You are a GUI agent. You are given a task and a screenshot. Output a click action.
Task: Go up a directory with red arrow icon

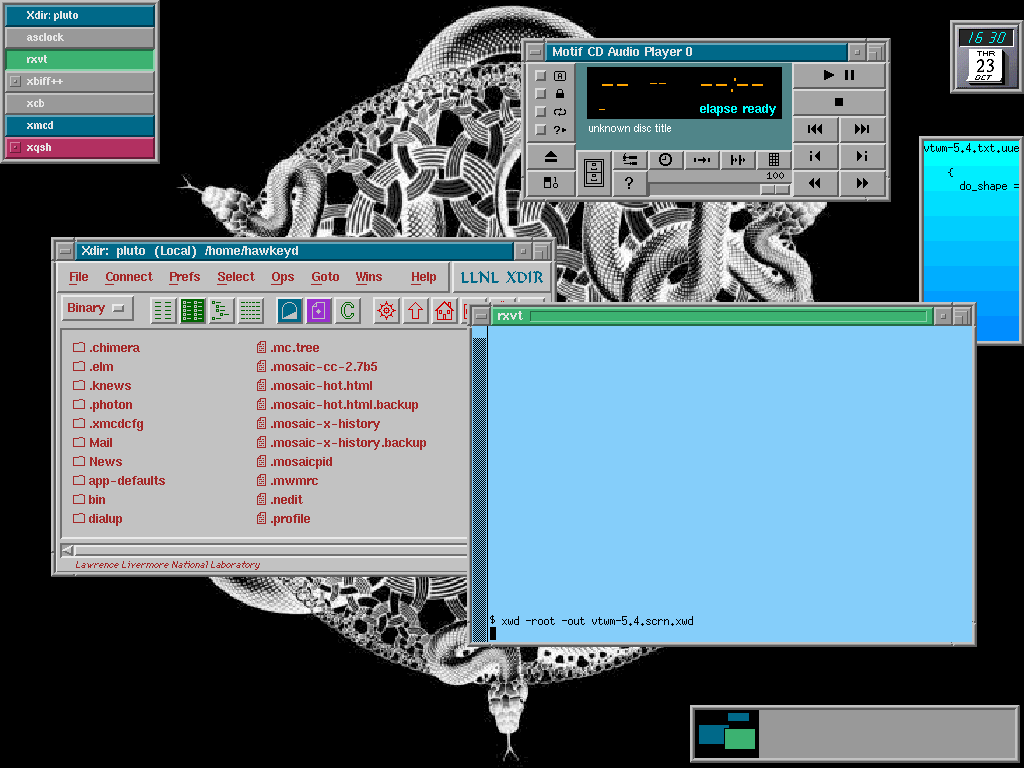point(415,311)
